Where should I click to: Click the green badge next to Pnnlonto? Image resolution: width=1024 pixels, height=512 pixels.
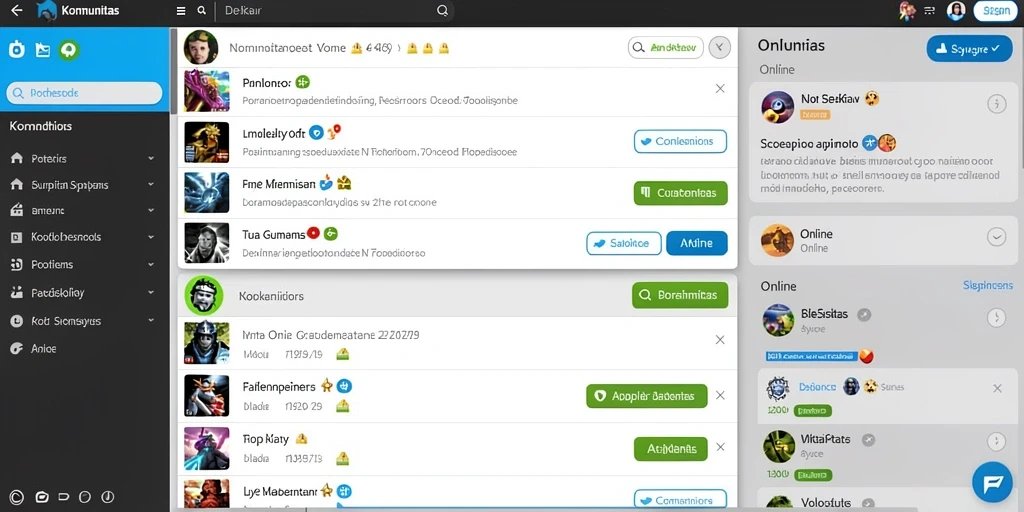(x=302, y=82)
